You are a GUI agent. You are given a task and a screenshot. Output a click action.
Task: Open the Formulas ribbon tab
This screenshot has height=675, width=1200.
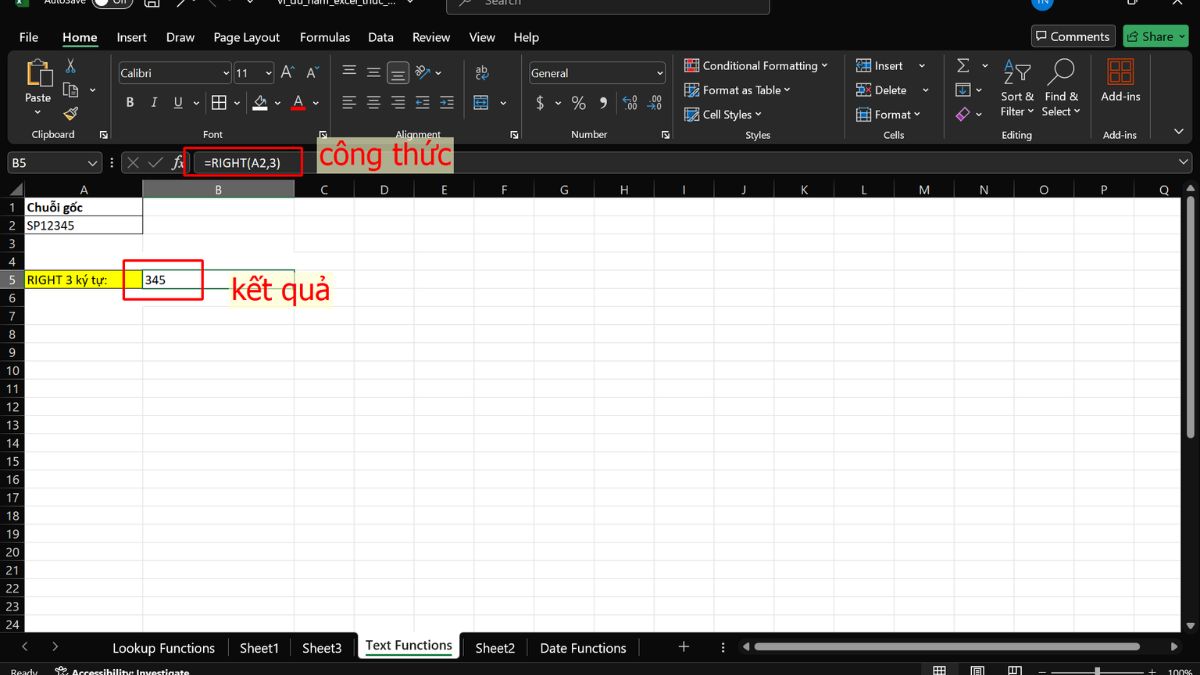tap(325, 37)
